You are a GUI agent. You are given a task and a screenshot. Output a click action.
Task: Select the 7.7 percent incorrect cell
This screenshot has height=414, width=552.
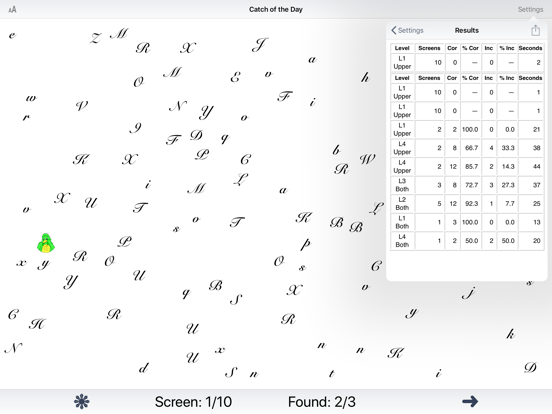click(x=507, y=203)
